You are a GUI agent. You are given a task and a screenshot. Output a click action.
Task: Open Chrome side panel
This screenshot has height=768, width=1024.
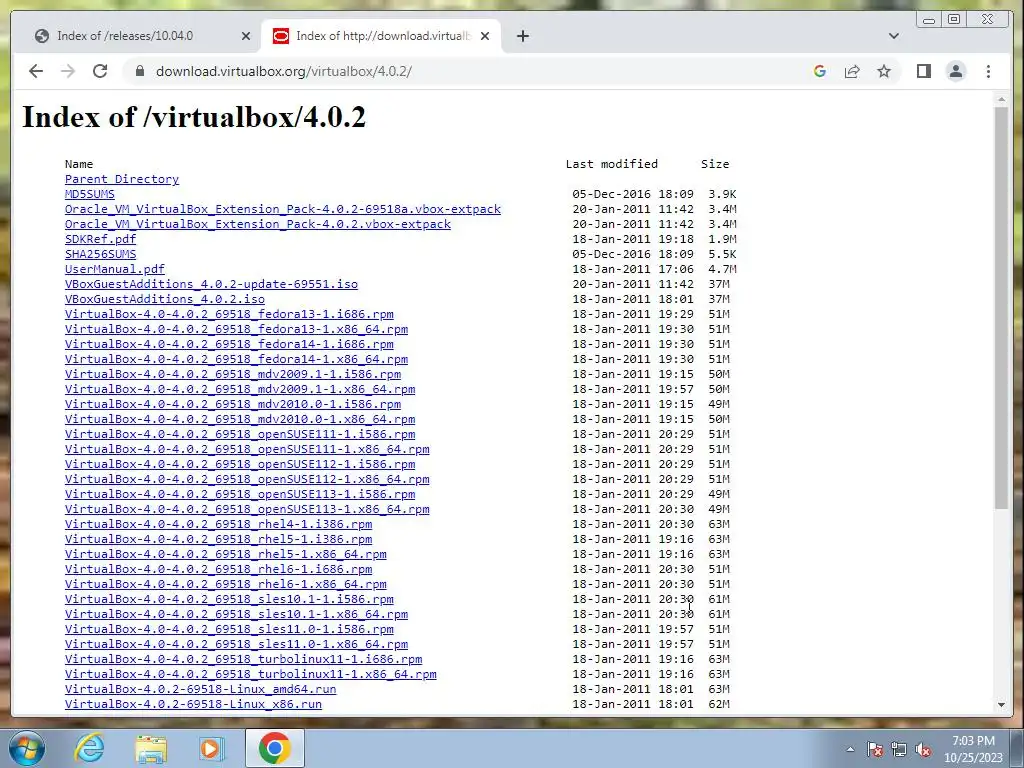coord(923,71)
